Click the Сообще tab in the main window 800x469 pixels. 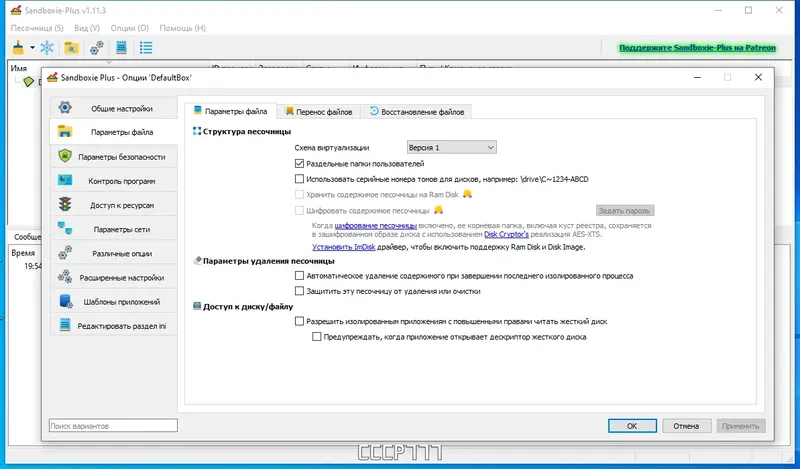(27, 237)
